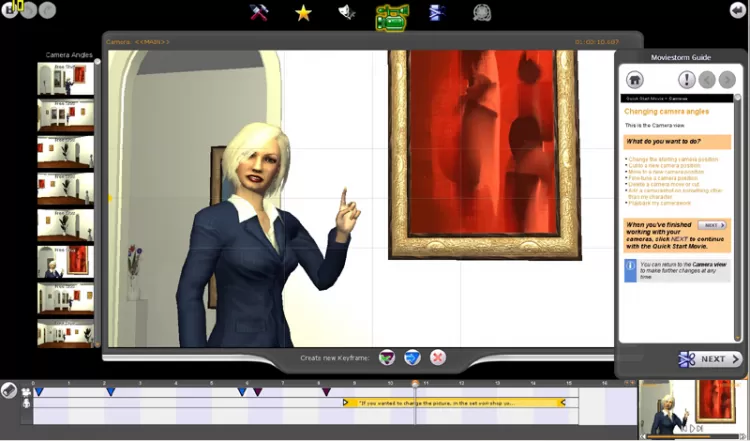Click 'Quick Start Movie > Cameras' breadcrumb
The width and height of the screenshot is (750, 441).
657,99
